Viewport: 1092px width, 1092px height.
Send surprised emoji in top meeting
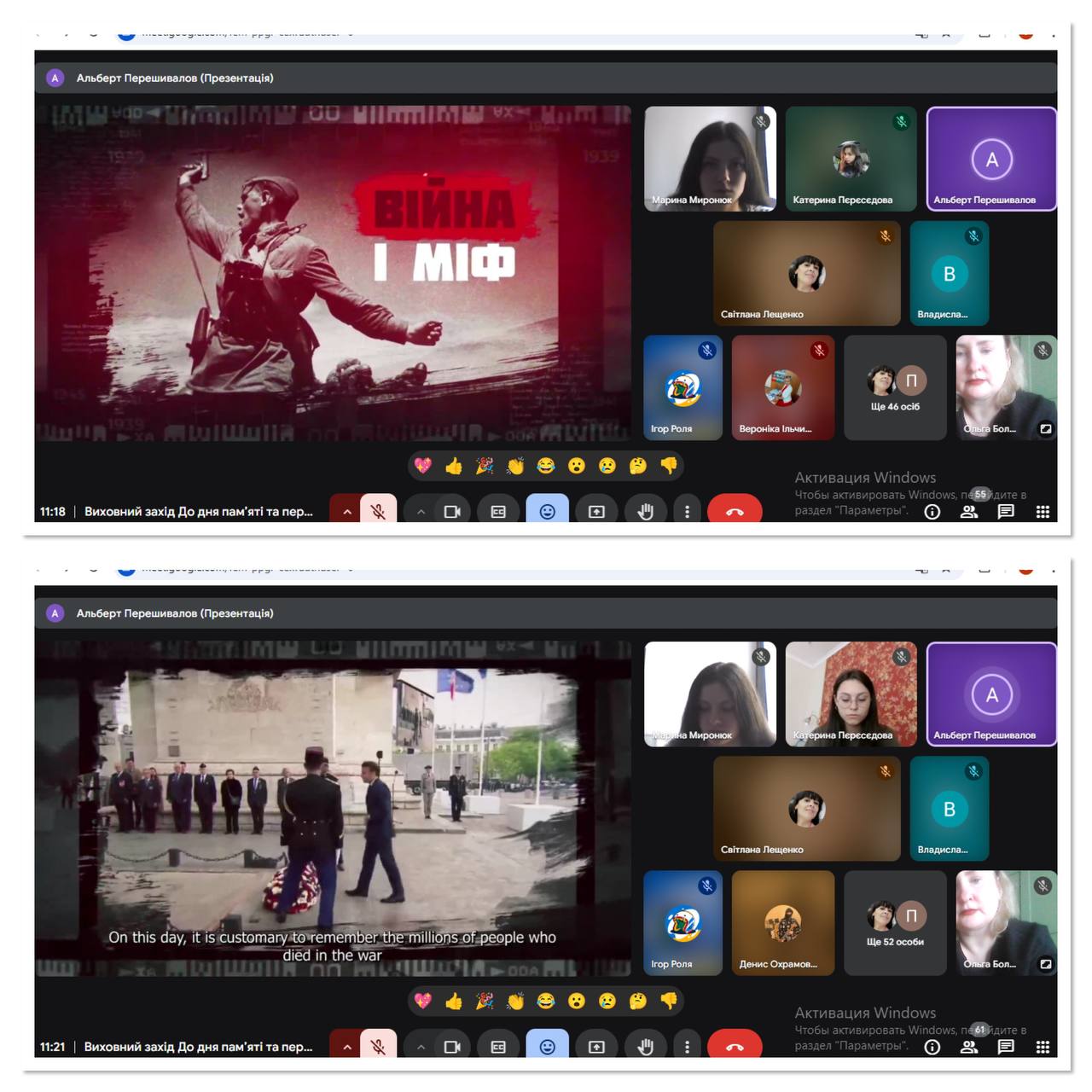click(577, 466)
